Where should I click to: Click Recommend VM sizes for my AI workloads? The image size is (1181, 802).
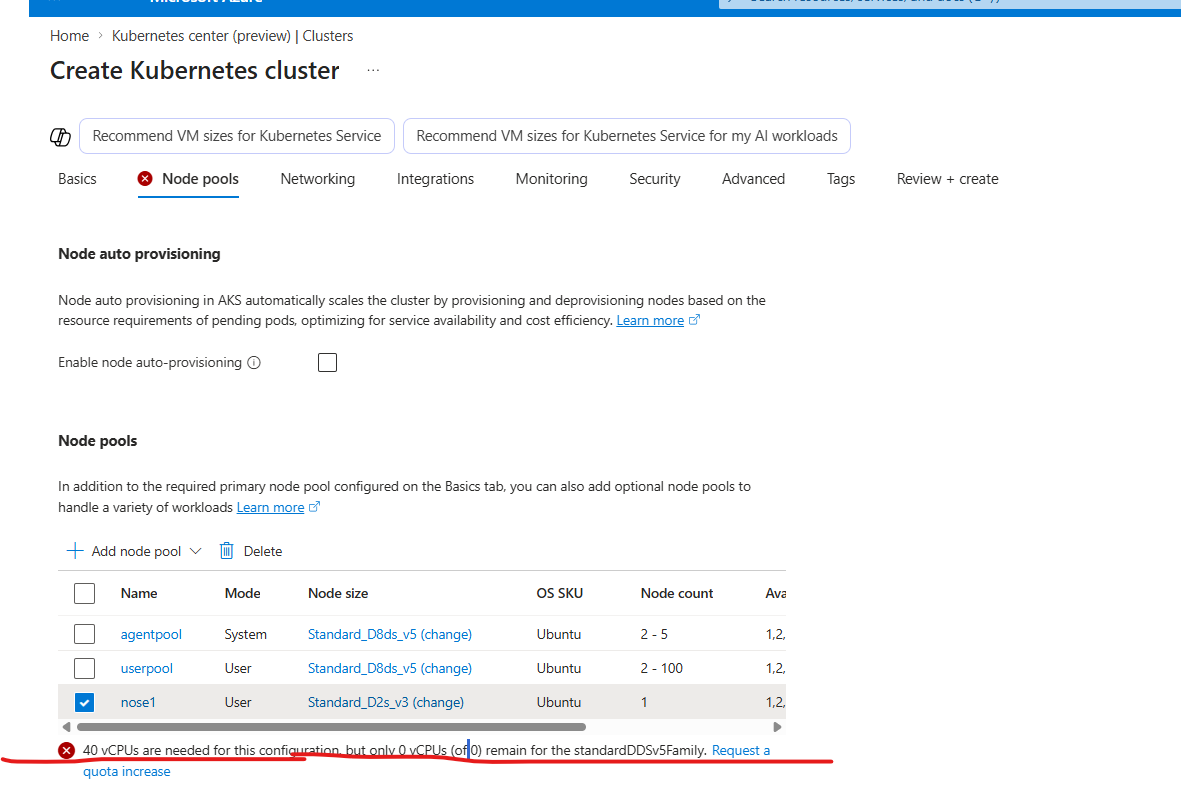(x=627, y=136)
